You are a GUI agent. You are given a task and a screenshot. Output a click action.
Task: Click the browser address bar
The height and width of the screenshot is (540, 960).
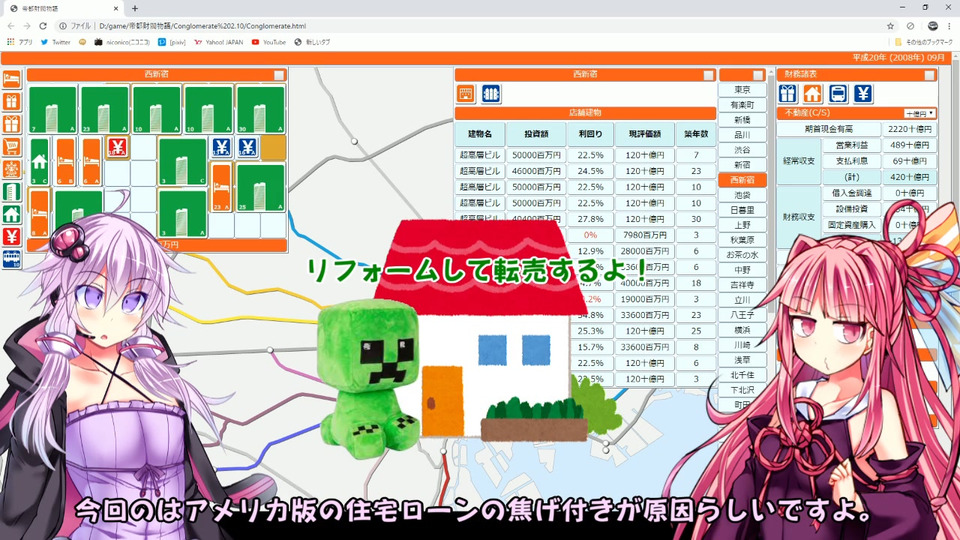click(x=471, y=26)
